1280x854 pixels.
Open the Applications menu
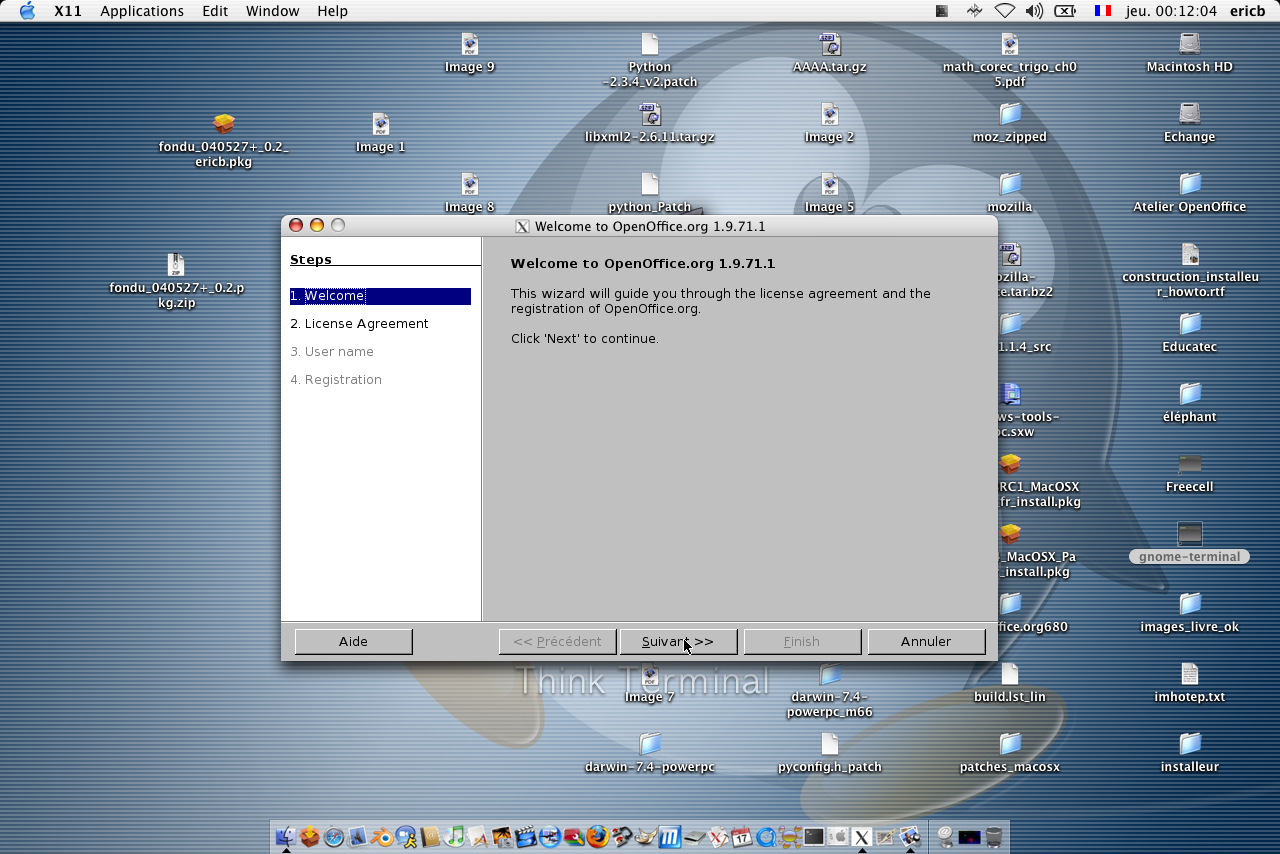click(142, 11)
